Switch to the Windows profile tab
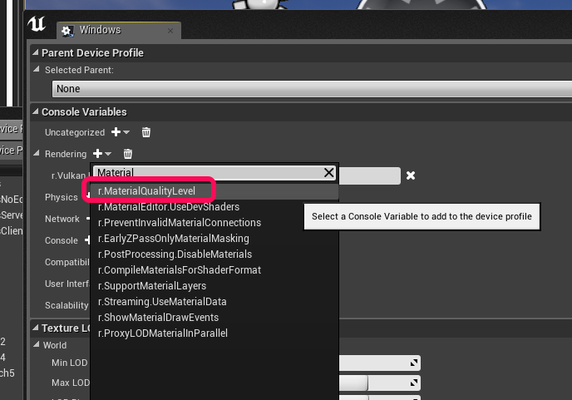Image resolution: width=572 pixels, height=400 pixels. (118, 30)
